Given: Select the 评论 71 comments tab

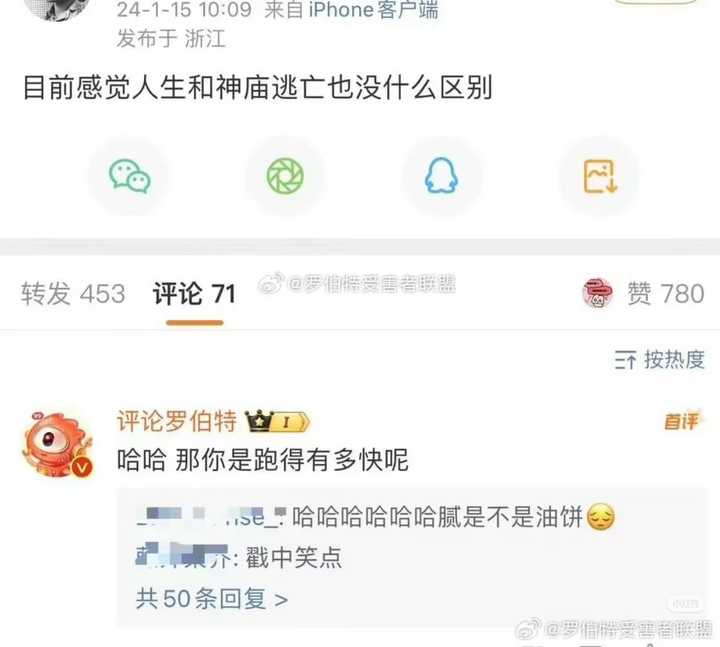Looking at the screenshot, I should (194, 294).
